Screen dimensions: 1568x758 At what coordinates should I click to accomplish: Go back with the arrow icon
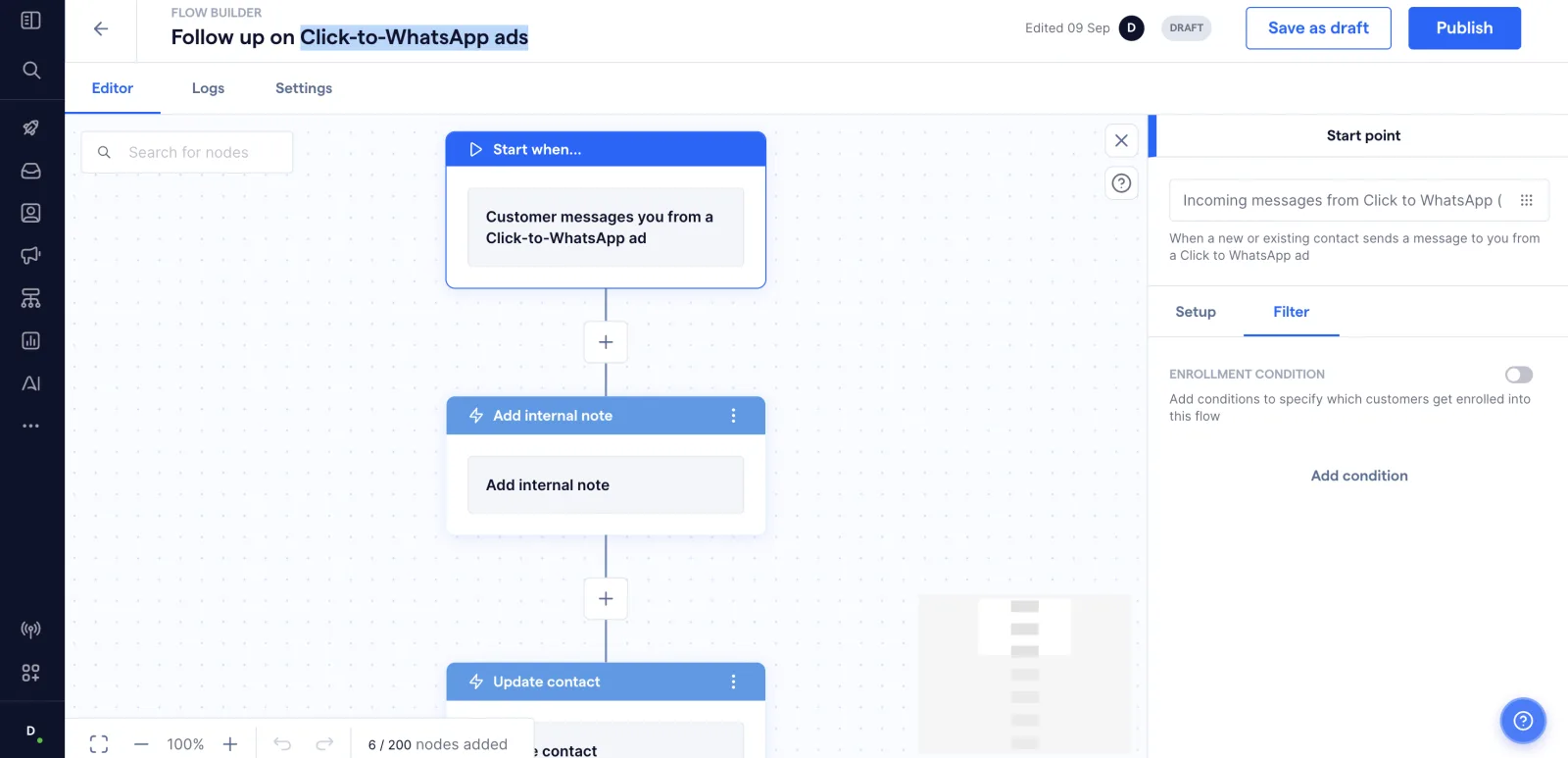click(101, 28)
